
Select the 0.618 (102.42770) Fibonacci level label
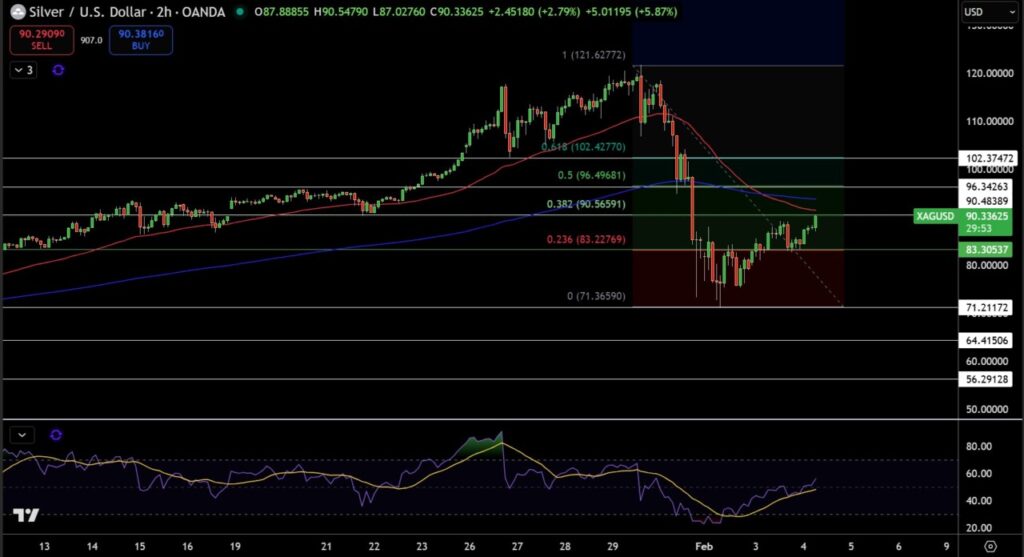pyautogui.click(x=583, y=147)
